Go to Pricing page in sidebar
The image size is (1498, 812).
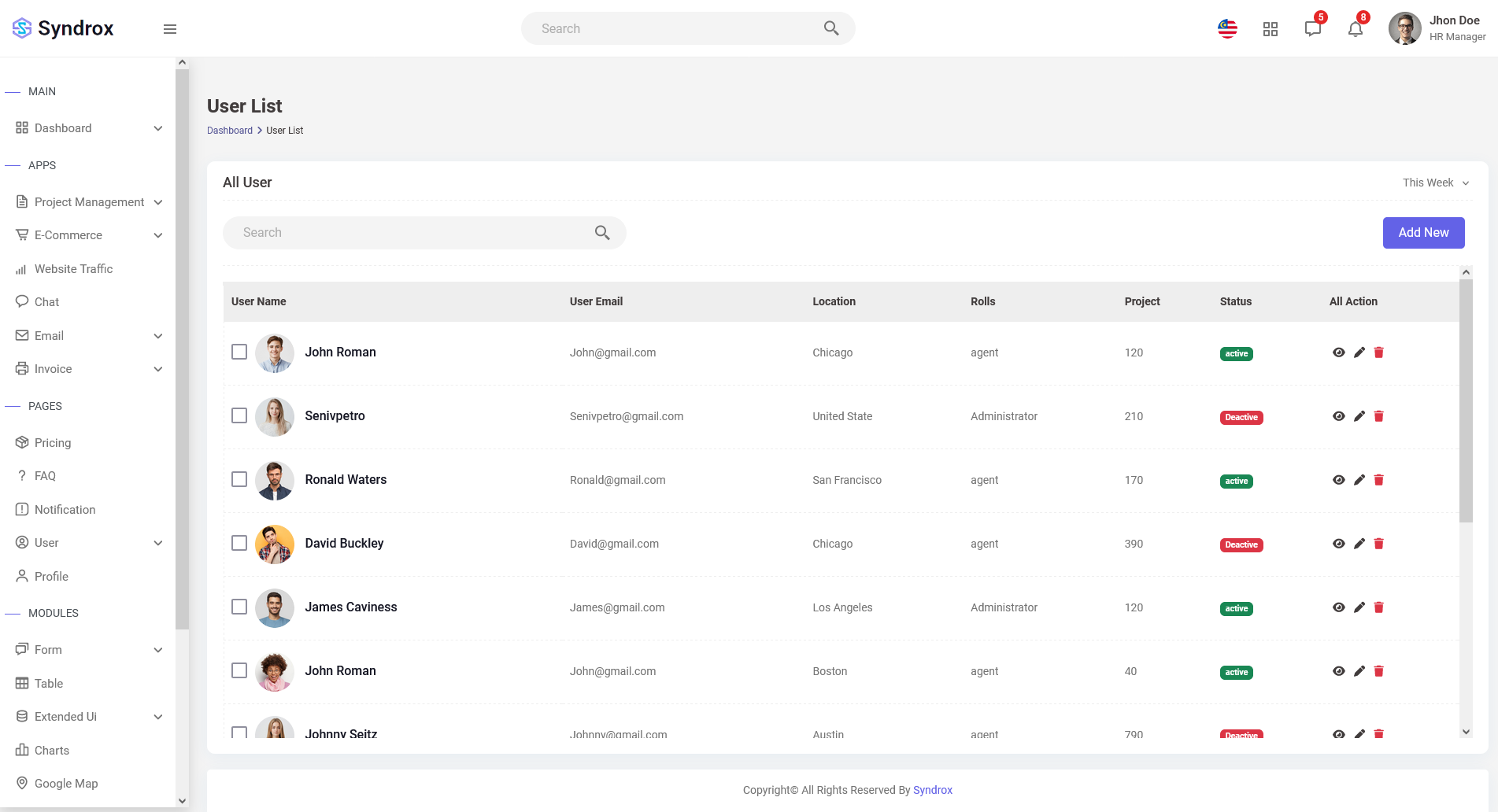53,443
